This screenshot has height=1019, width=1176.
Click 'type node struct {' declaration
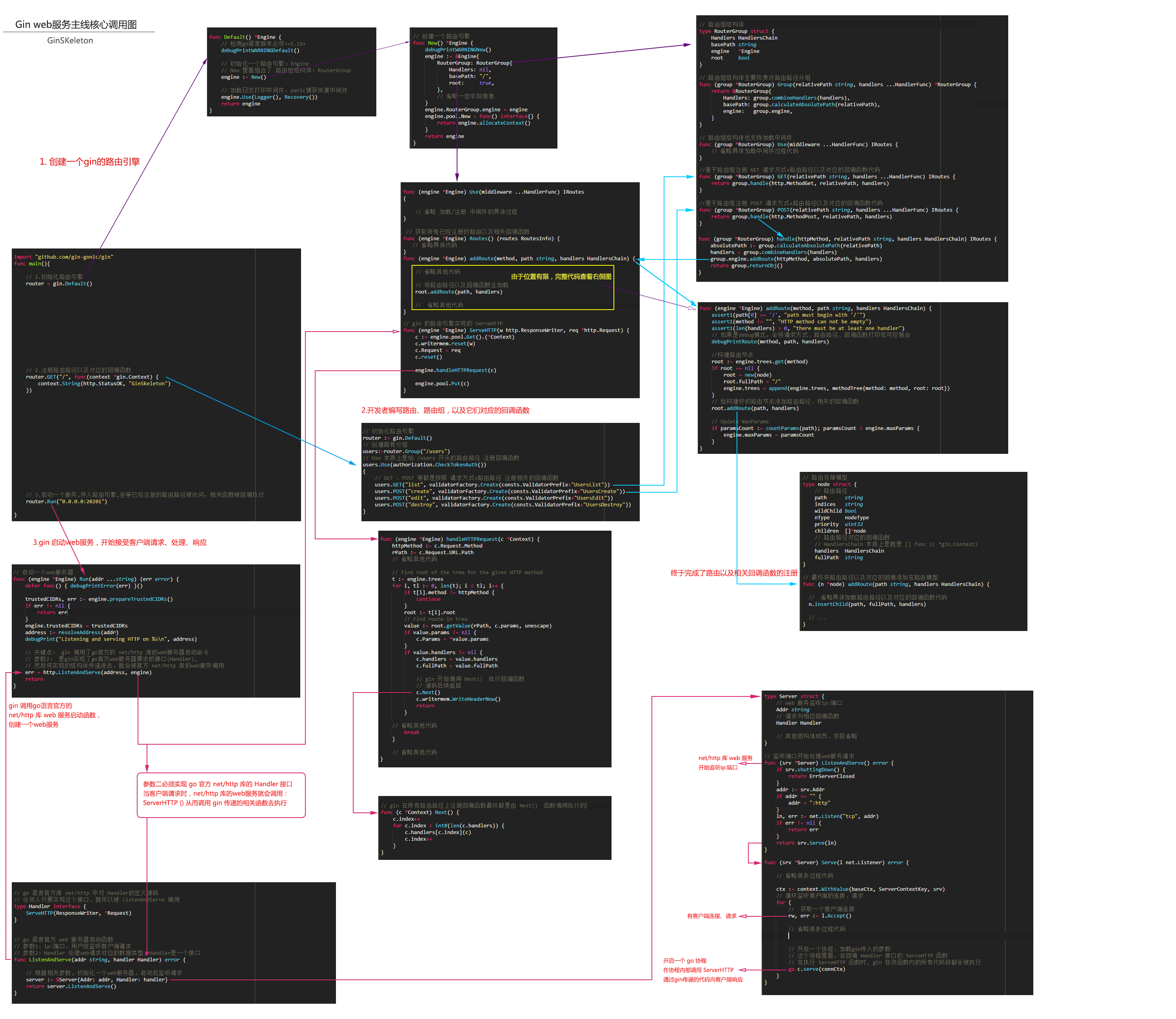click(x=830, y=484)
